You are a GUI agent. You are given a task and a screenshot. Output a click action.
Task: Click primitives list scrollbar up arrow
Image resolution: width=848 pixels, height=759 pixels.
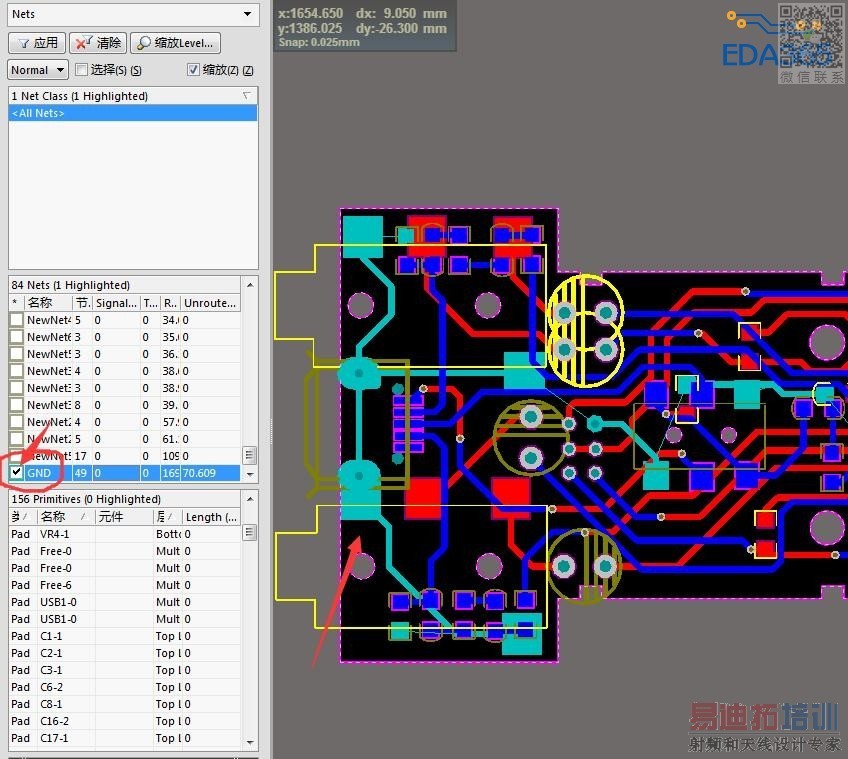click(250, 499)
